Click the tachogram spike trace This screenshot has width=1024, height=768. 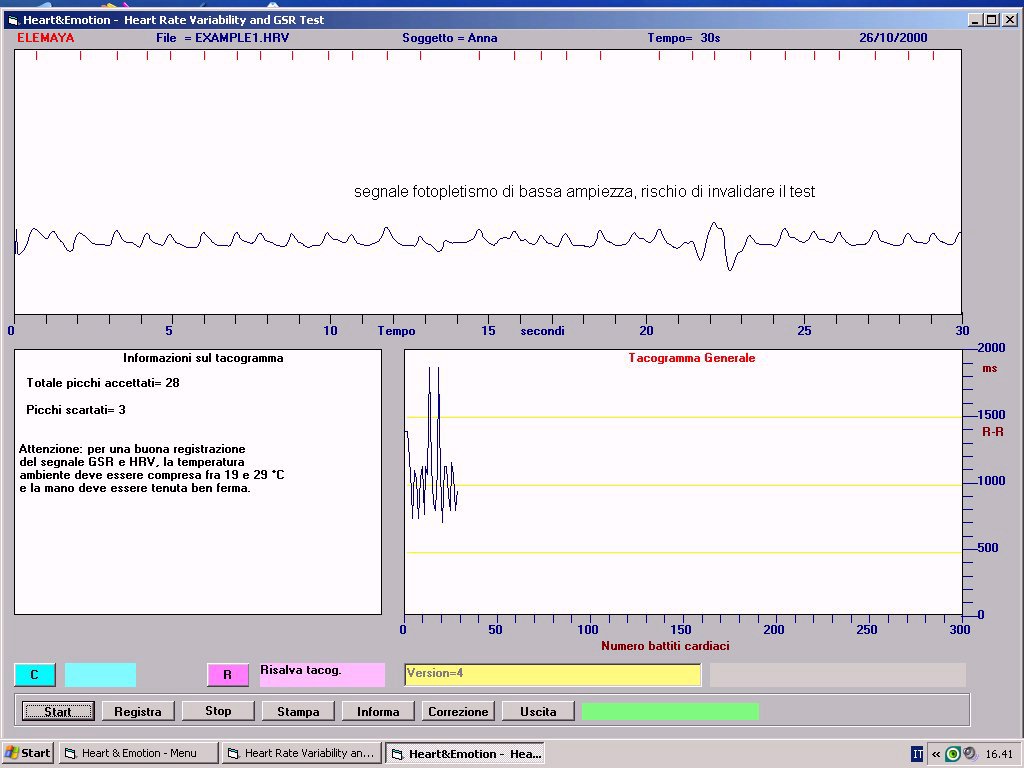[431, 444]
